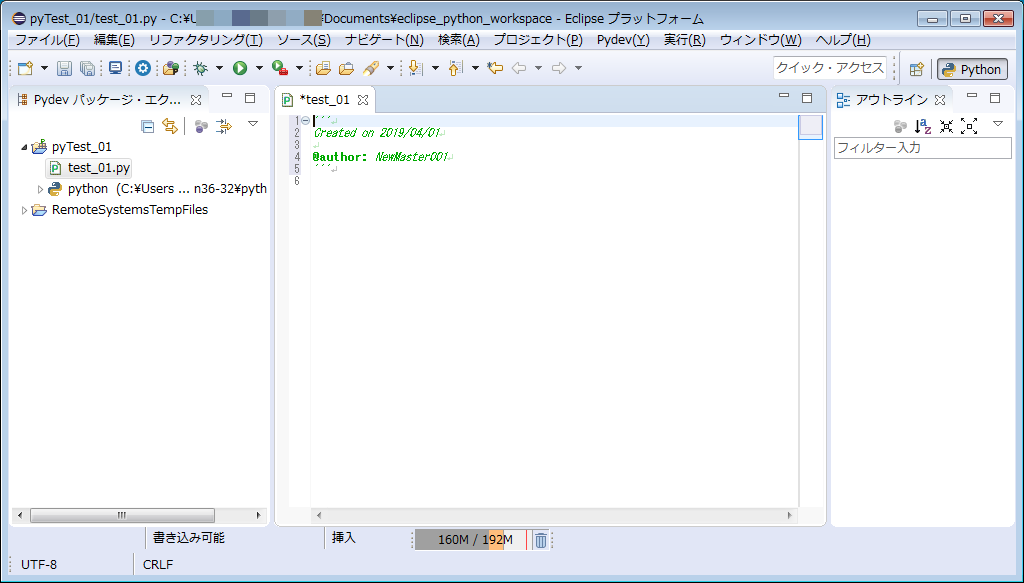Click the Open Type folder icon

pos(323,68)
